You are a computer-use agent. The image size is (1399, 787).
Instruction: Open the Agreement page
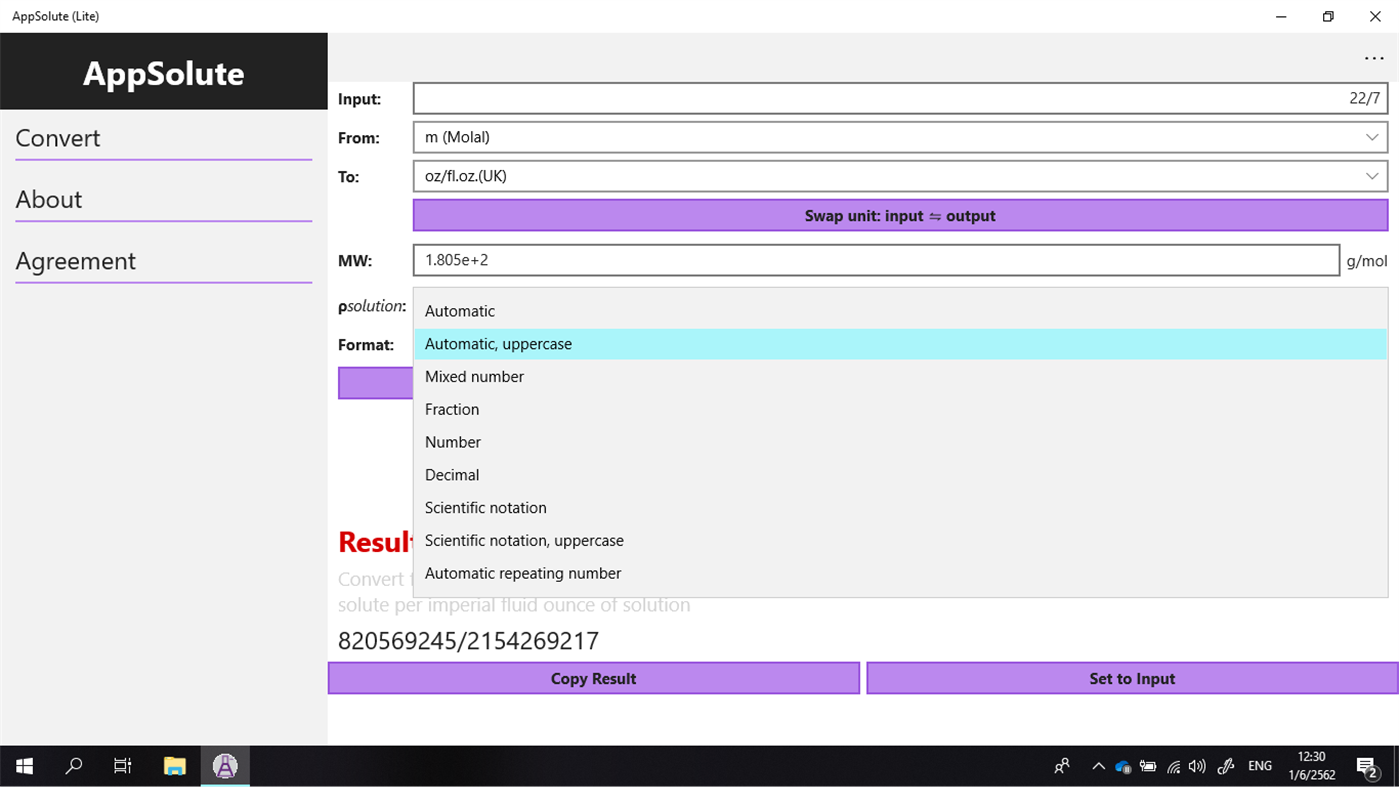pyautogui.click(x=75, y=261)
